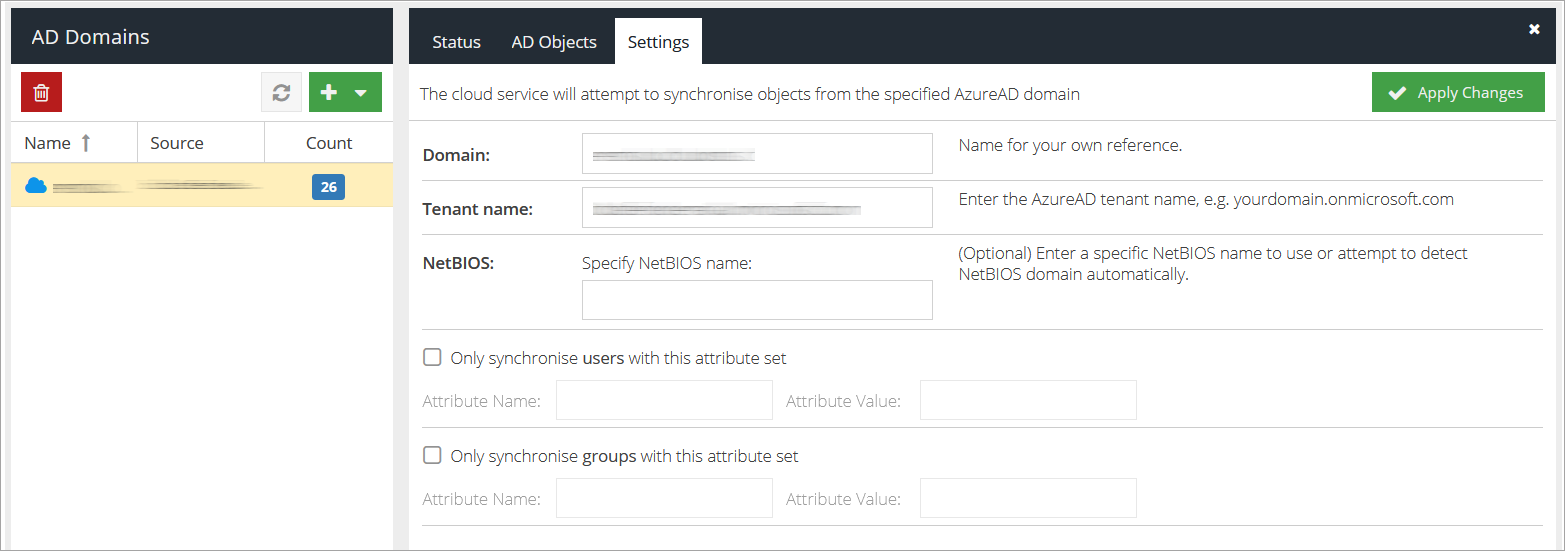Click the Domain name input field
Viewport: 1565px width, 551px height.
pyautogui.click(x=757, y=154)
